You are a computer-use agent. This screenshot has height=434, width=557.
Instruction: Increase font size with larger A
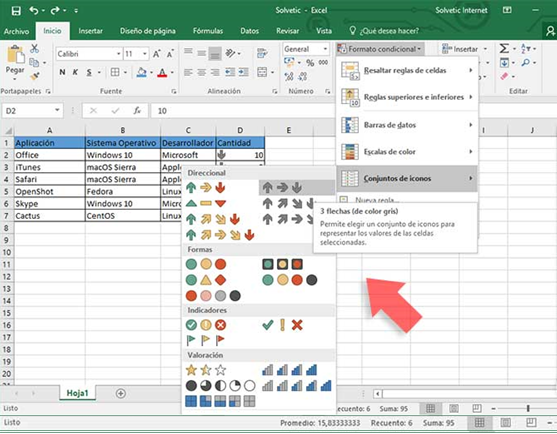pyautogui.click(x=156, y=54)
